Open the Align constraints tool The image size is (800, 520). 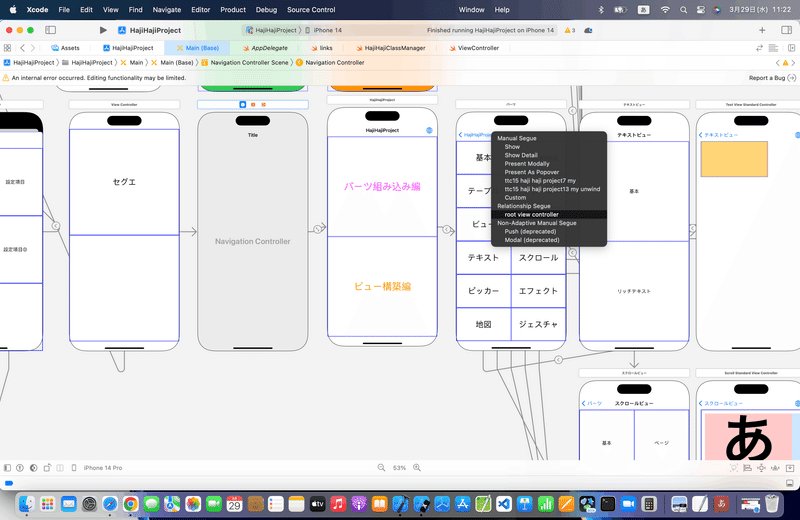point(747,467)
